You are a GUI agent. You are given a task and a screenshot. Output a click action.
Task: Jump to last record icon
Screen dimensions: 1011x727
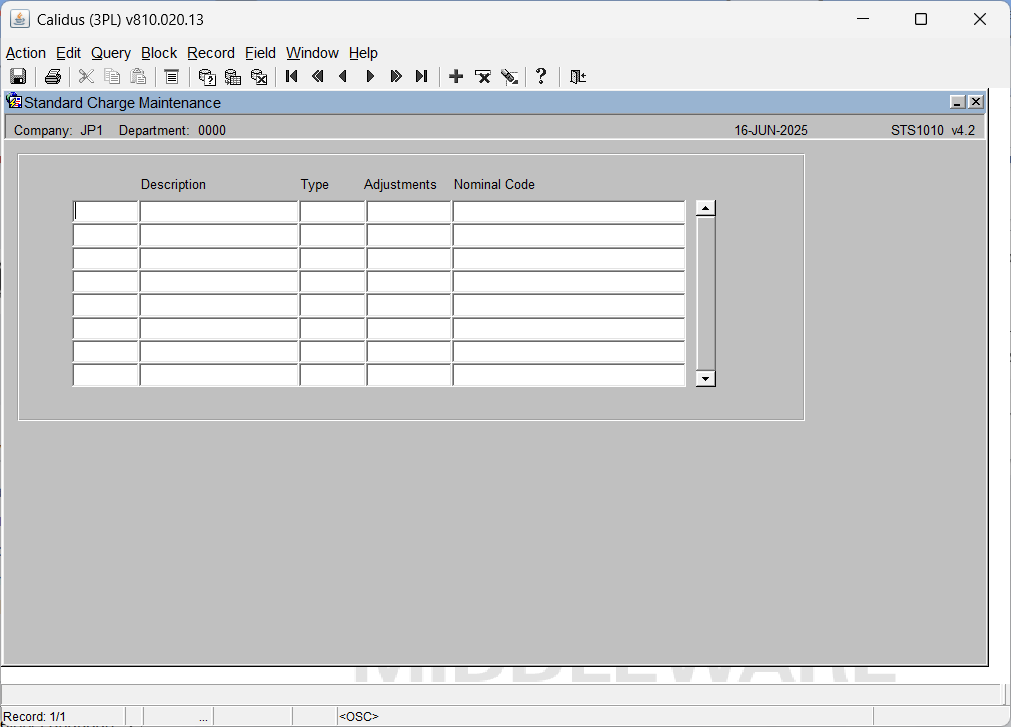422,77
